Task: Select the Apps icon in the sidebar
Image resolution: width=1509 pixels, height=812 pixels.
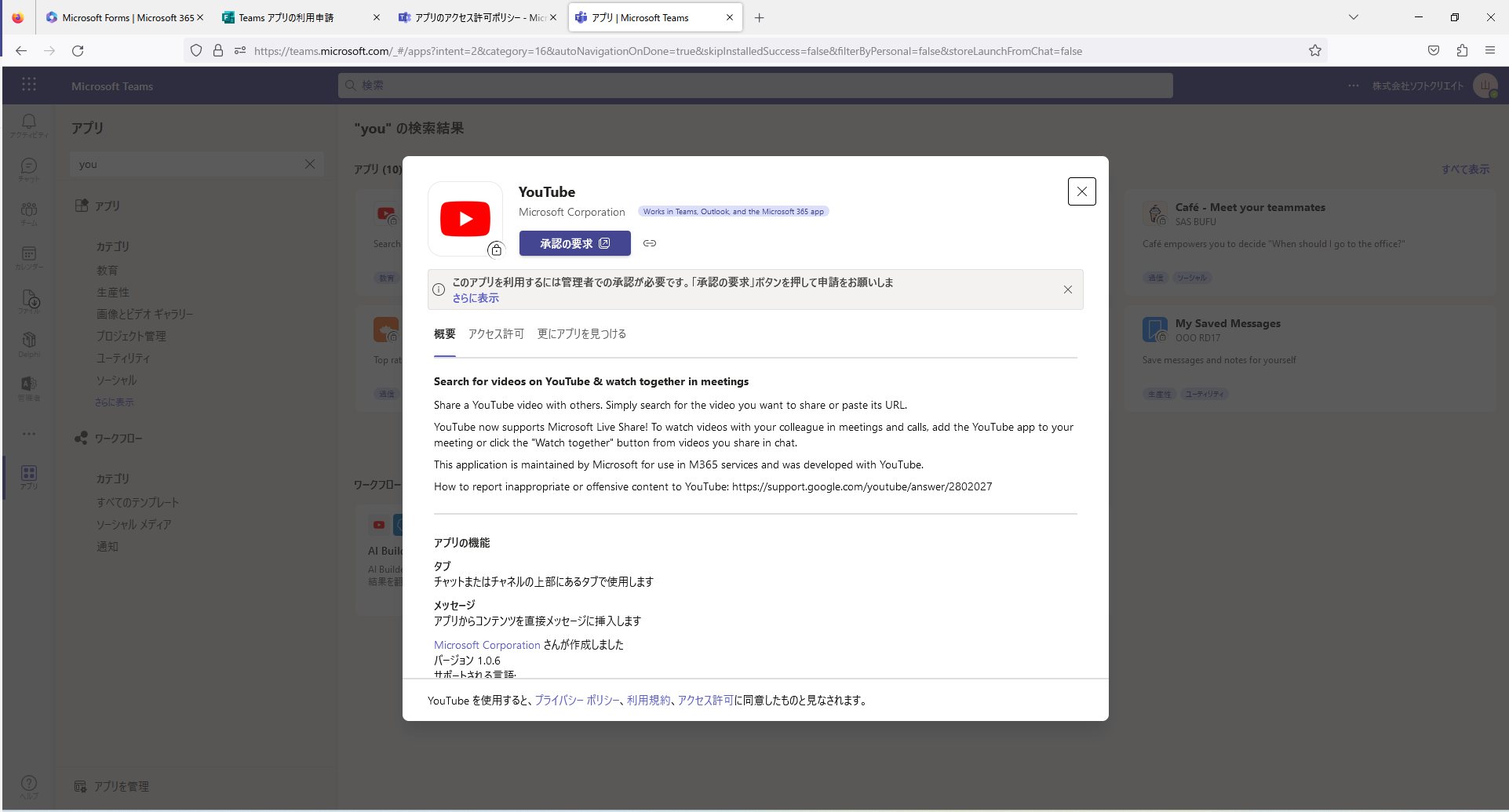Action: tap(29, 477)
